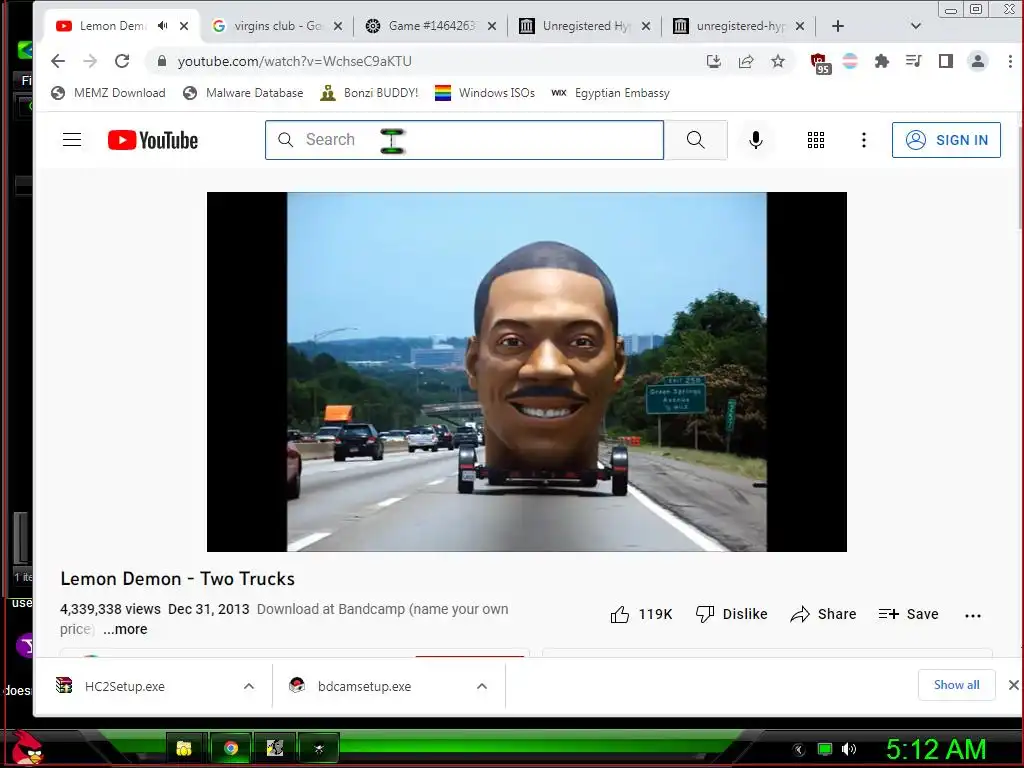Close the downloads bar
The image size is (1024, 768).
pyautogui.click(x=1013, y=685)
